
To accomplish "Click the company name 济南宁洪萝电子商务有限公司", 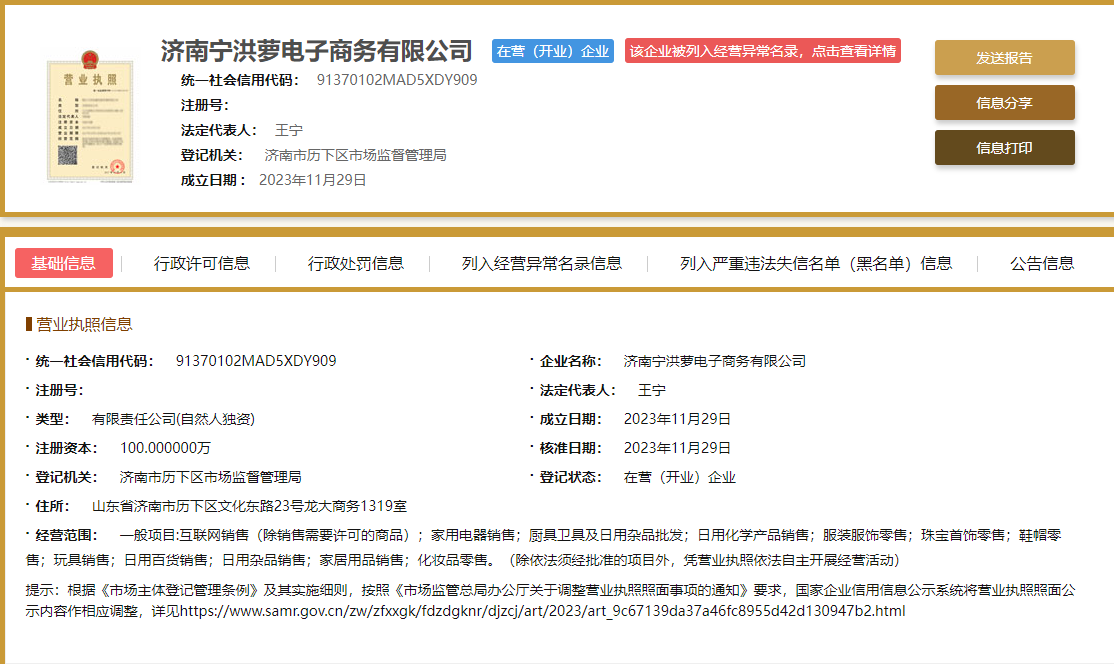I will click(314, 52).
